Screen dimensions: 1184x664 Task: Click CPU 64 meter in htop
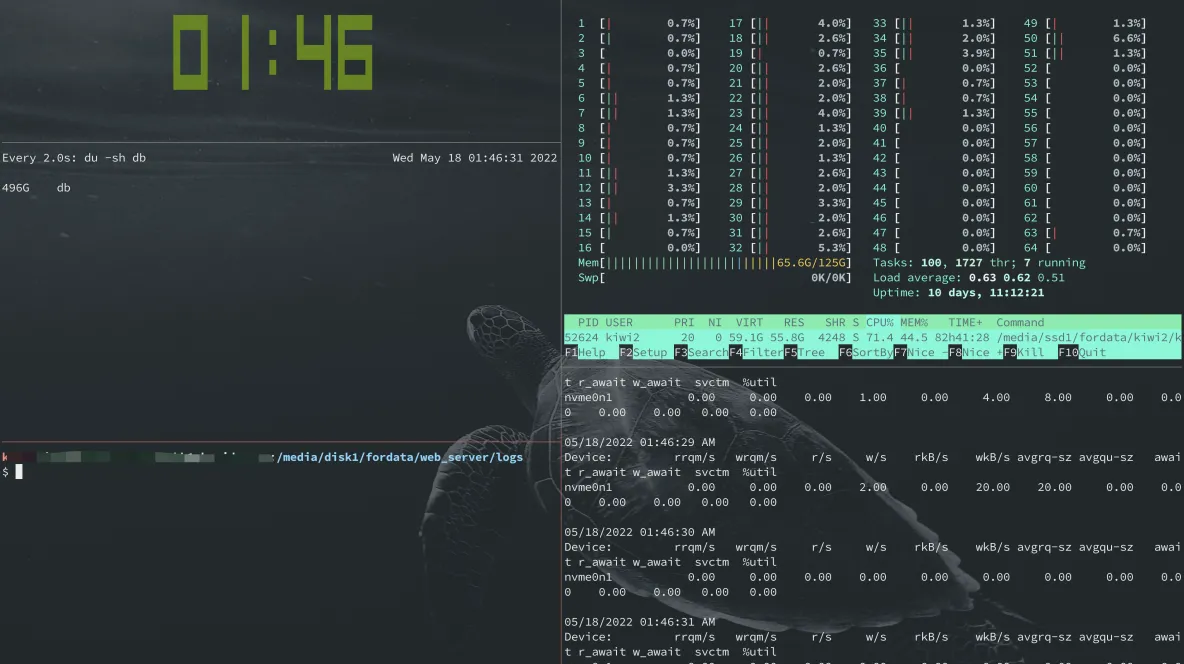(1085, 248)
